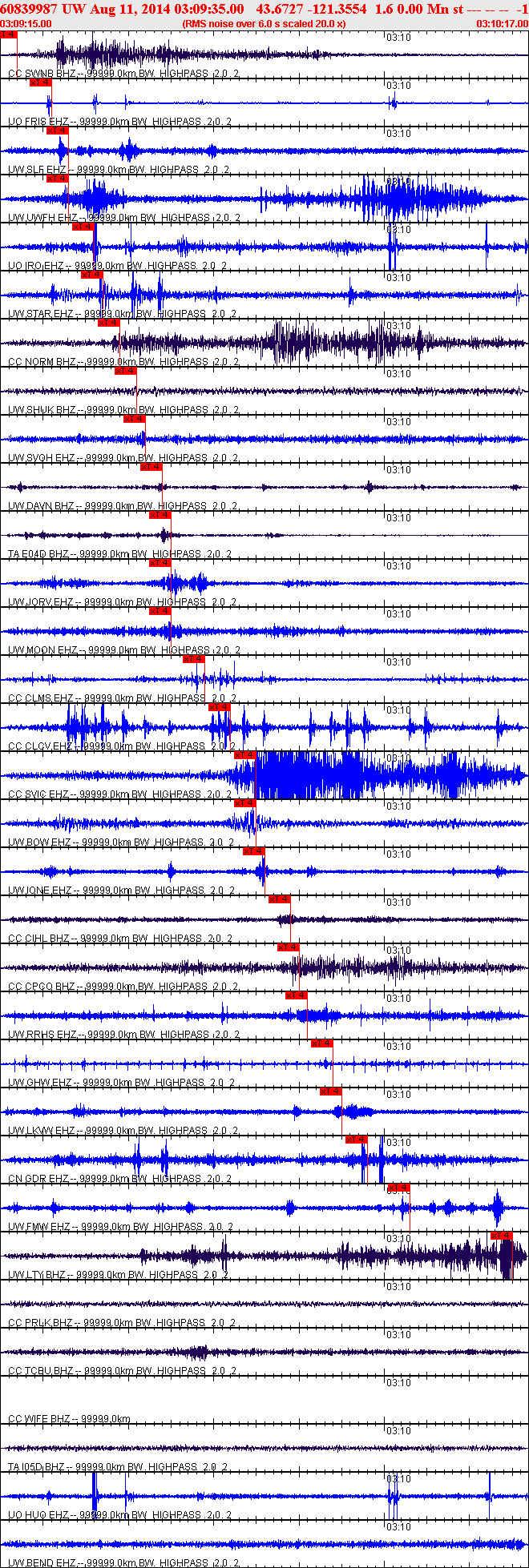Select the xT 4 pick marker on the SHUK trace
Viewport: 529px width, 1568px height.
coord(126,371)
